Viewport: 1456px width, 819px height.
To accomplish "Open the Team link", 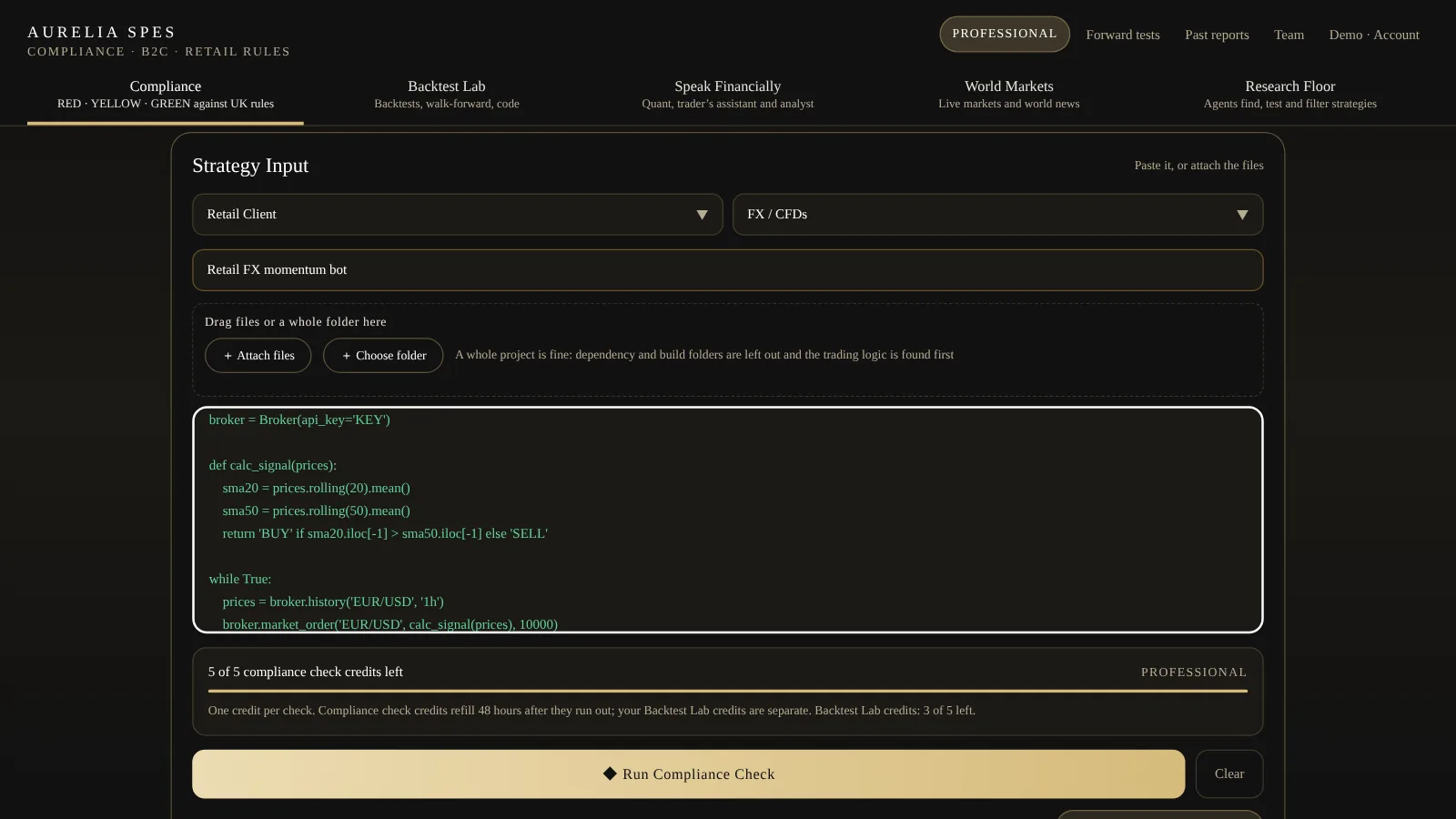I will [x=1289, y=35].
